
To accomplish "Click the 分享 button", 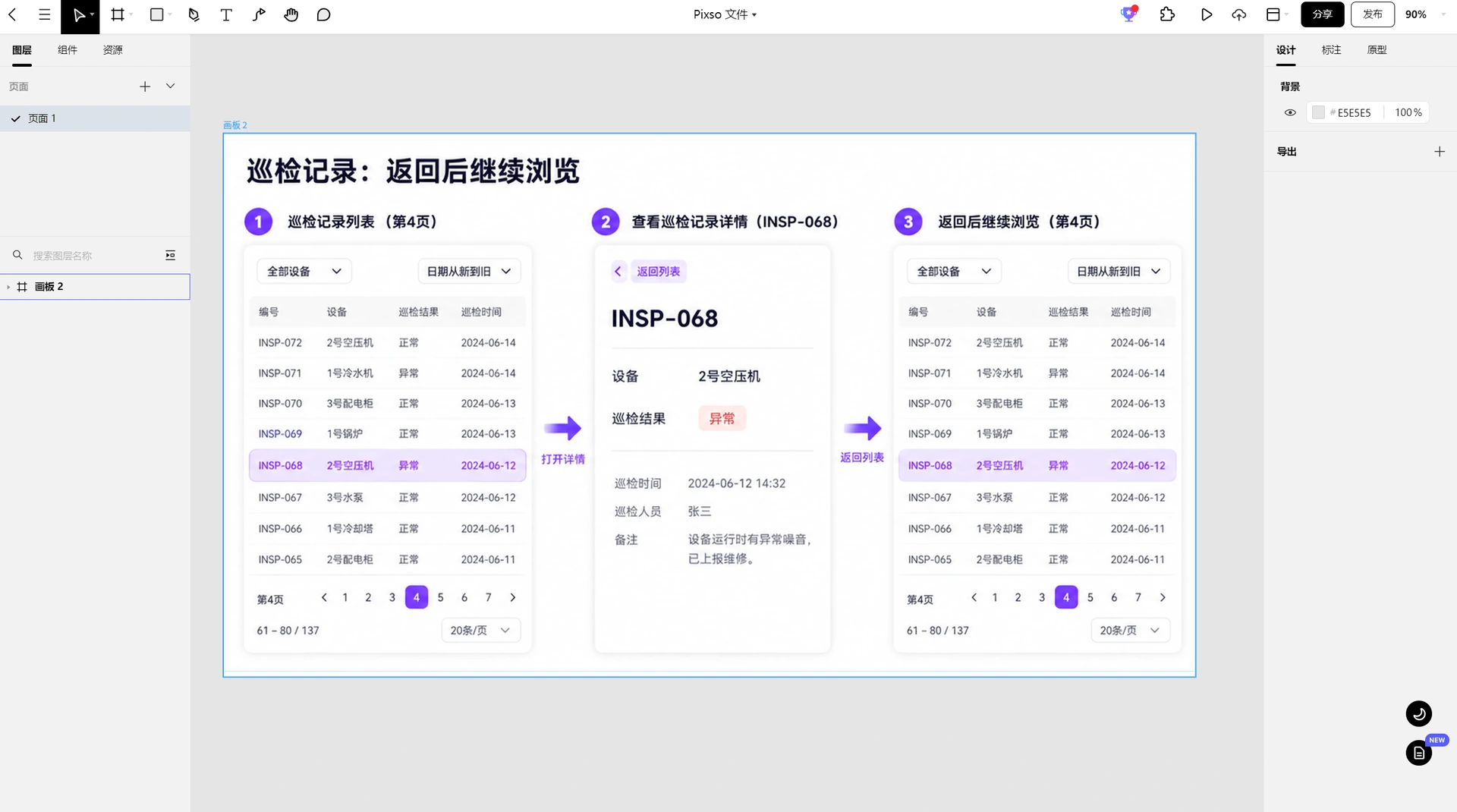I will click(1323, 14).
